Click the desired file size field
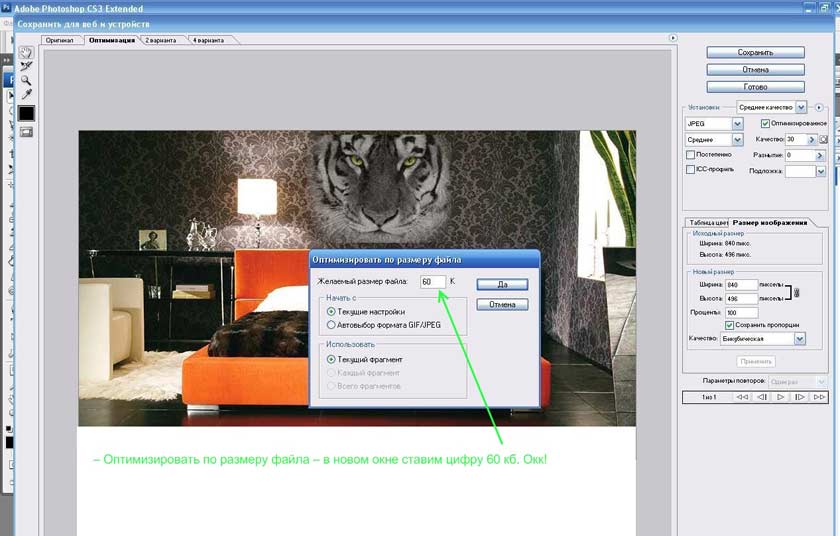Screen dimensions: 840x536 (x=433, y=282)
